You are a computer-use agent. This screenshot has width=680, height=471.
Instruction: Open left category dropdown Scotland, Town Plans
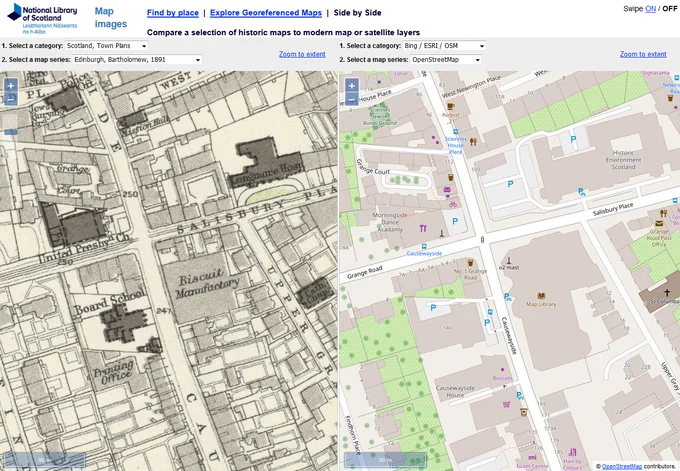107,46
